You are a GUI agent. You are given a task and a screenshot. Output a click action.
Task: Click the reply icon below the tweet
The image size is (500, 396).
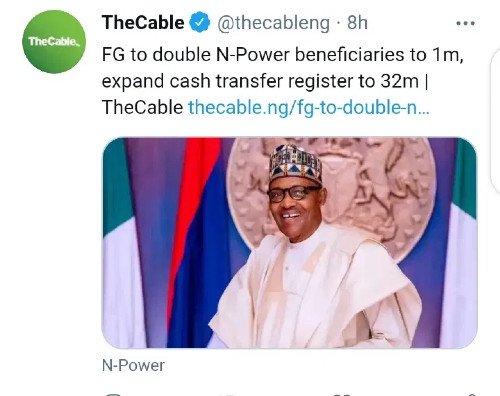coord(113,394)
